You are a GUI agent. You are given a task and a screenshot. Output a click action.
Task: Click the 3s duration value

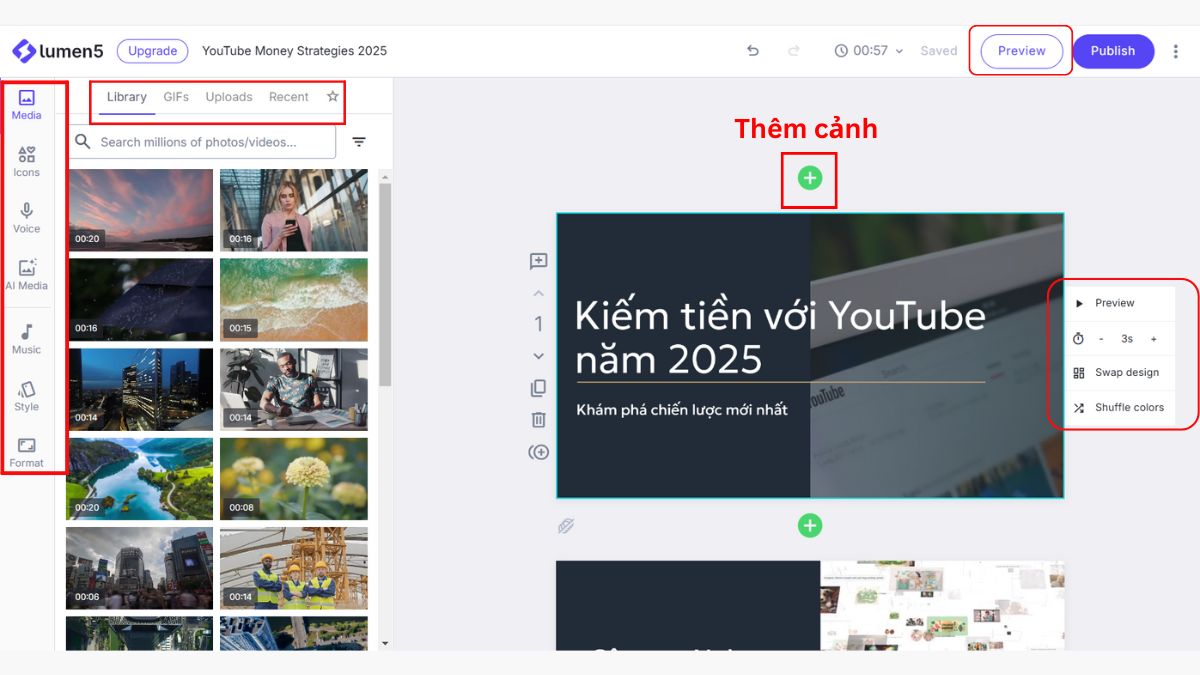tap(1127, 339)
